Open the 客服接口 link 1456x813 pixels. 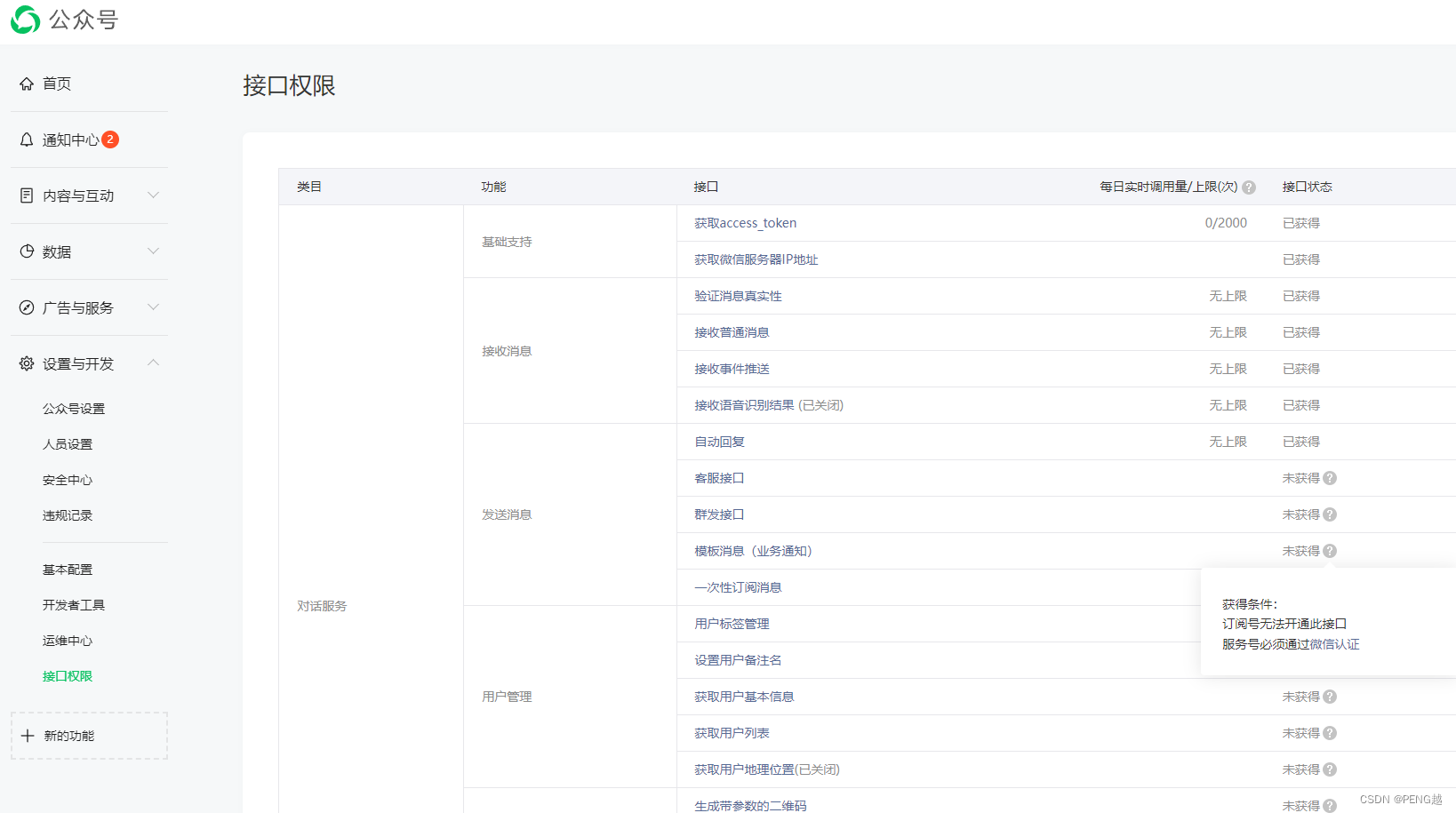point(719,478)
